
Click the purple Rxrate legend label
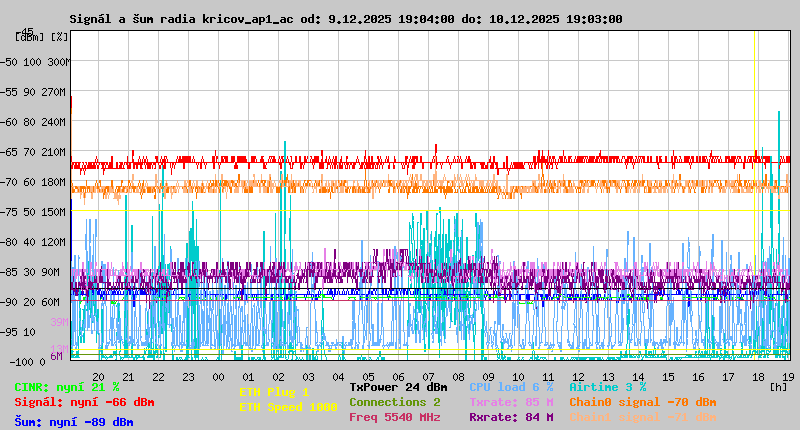510,417
